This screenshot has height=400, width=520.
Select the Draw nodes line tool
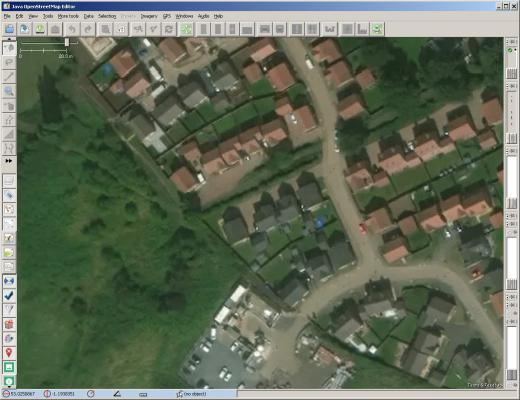pos(9,77)
